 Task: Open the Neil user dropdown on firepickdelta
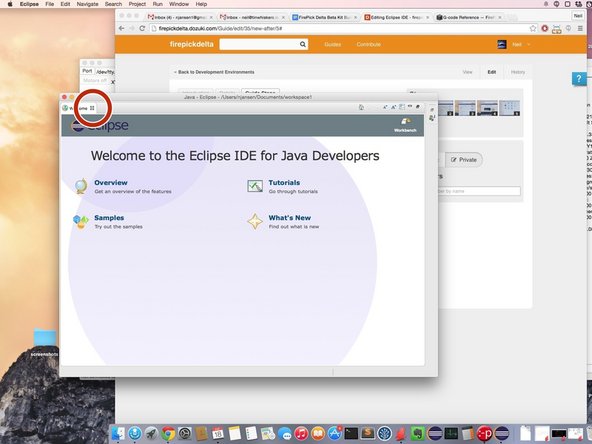[x=521, y=45]
